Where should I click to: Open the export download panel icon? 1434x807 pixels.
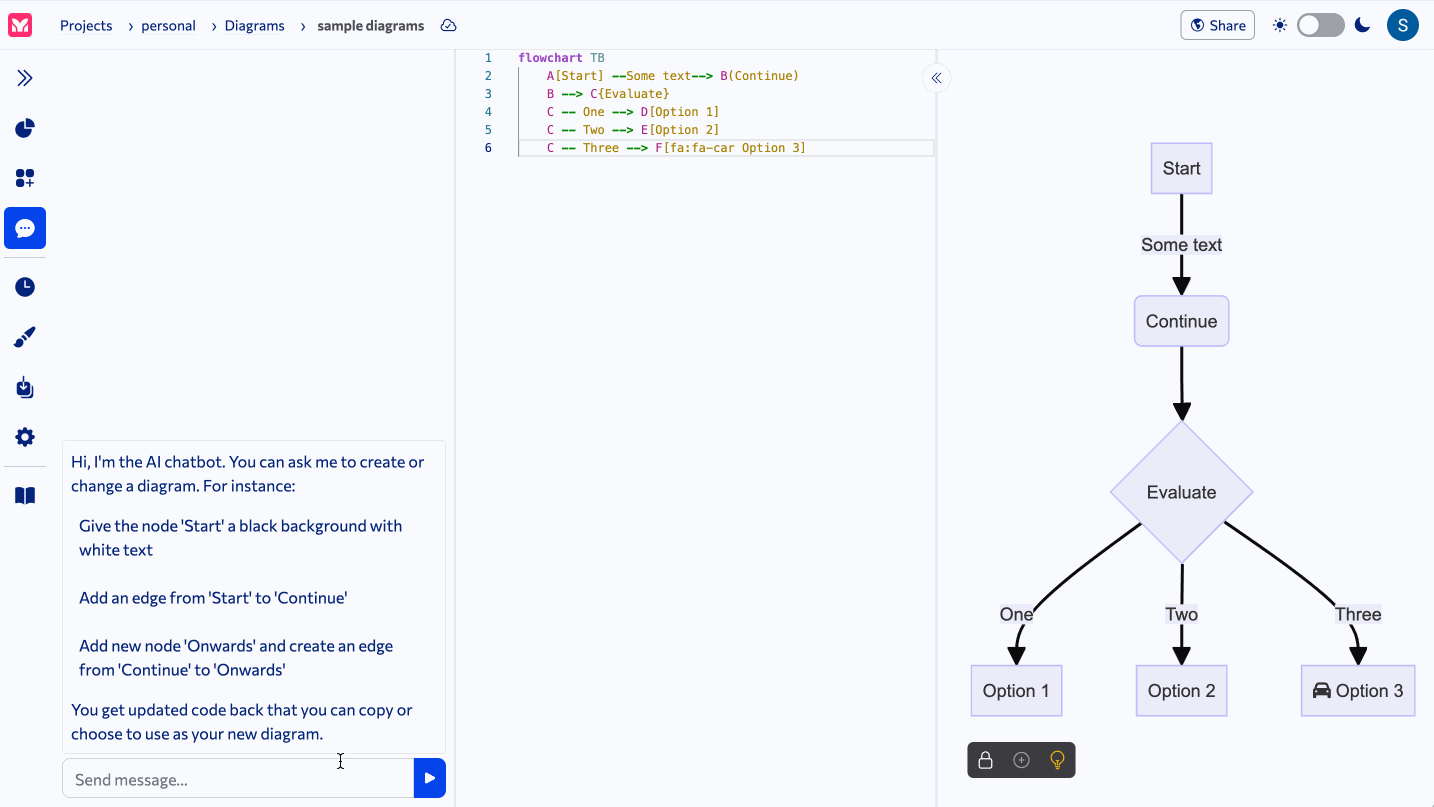click(24, 387)
